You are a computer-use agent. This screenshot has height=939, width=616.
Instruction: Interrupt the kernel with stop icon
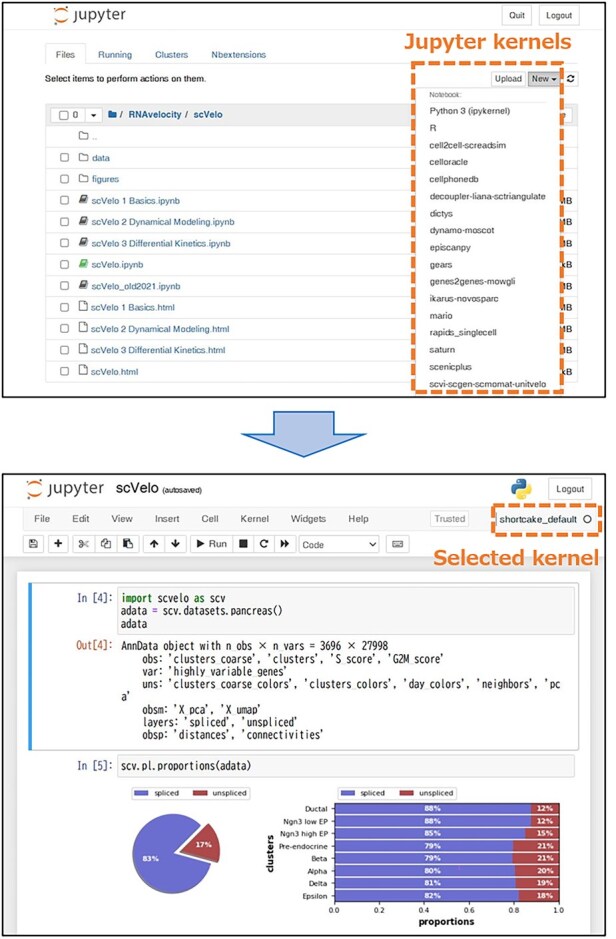[x=243, y=544]
